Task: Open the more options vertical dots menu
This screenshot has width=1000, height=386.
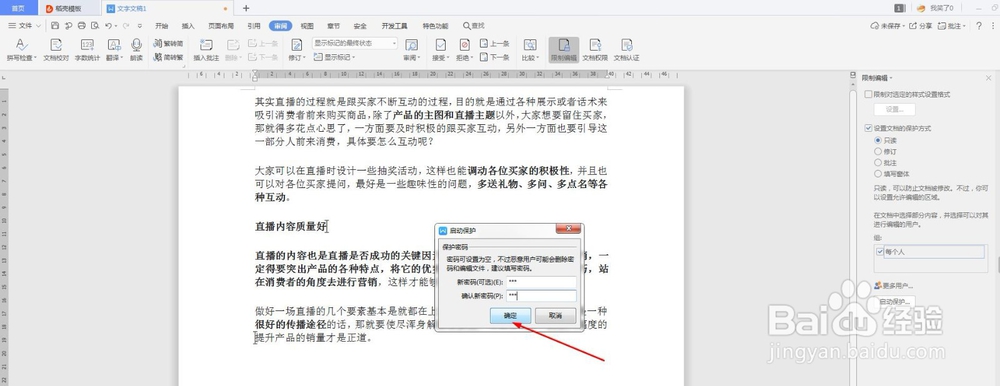Action: (993, 26)
